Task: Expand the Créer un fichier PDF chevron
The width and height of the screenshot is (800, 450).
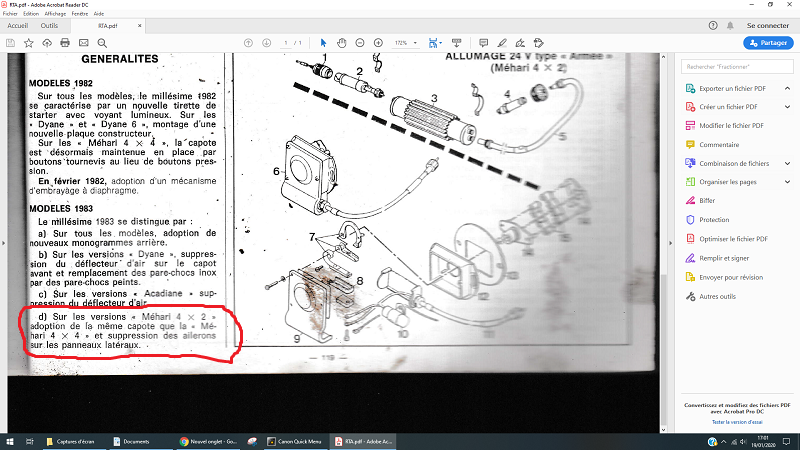Action: click(787, 107)
